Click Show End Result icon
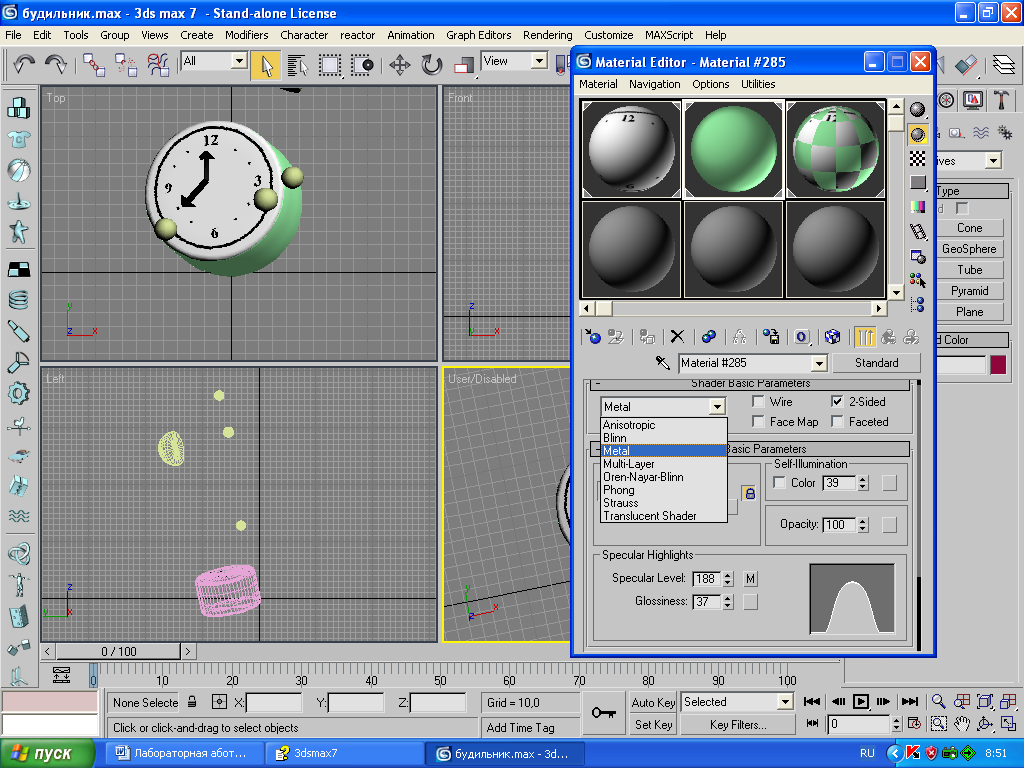This screenshot has width=1024, height=768. point(865,336)
